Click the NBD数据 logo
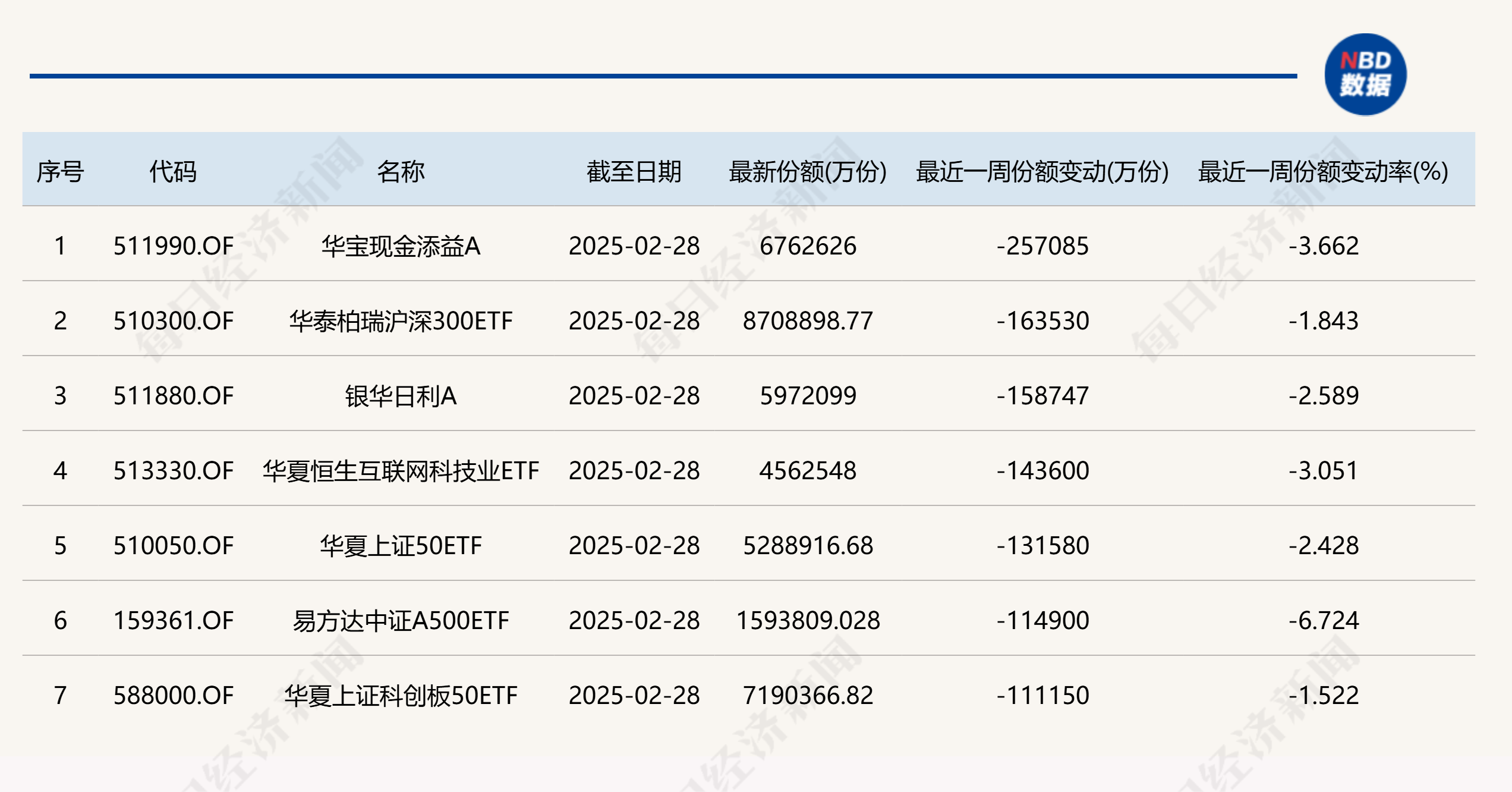 (1365, 74)
